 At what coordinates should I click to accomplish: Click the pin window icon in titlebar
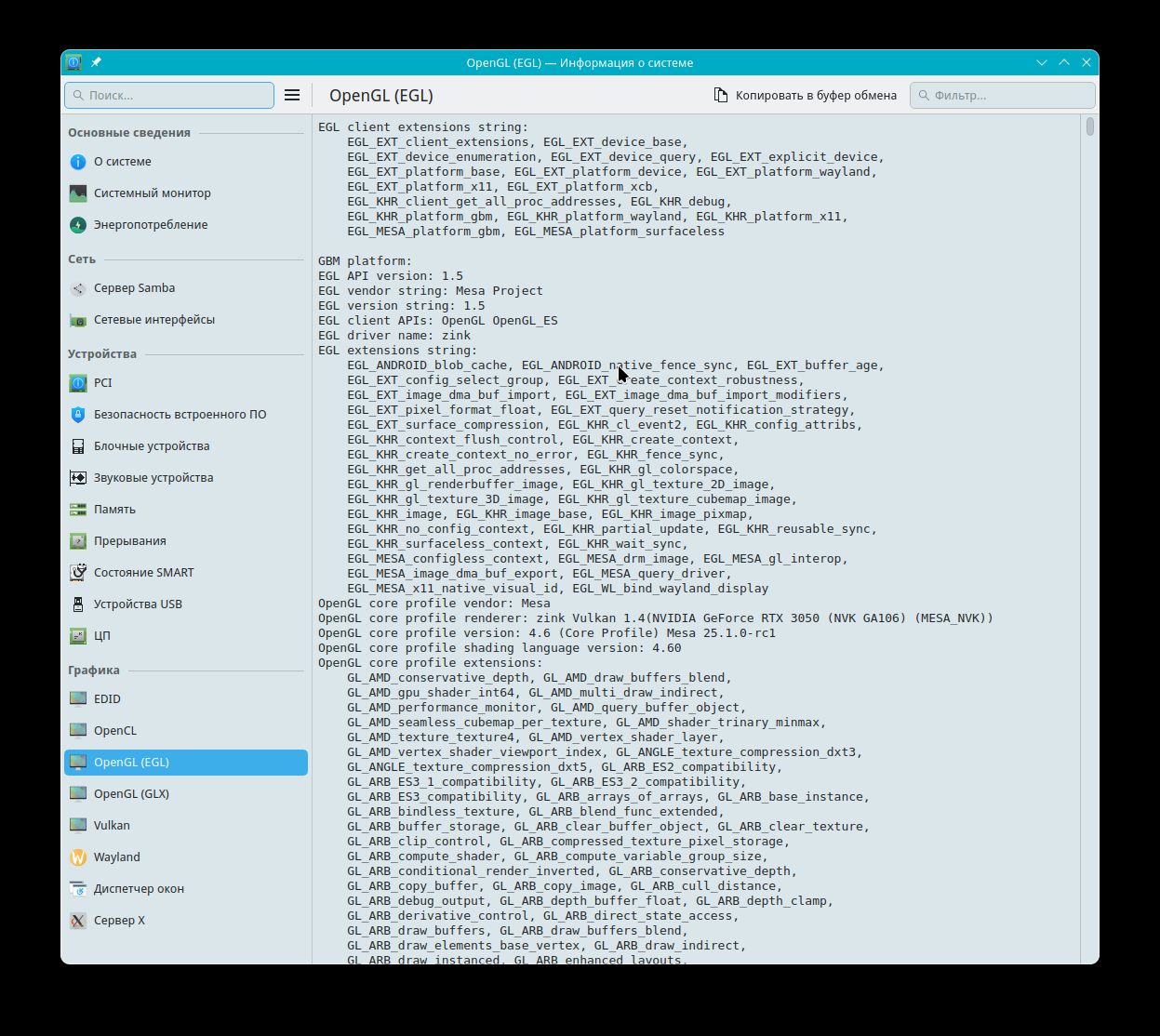pos(96,62)
